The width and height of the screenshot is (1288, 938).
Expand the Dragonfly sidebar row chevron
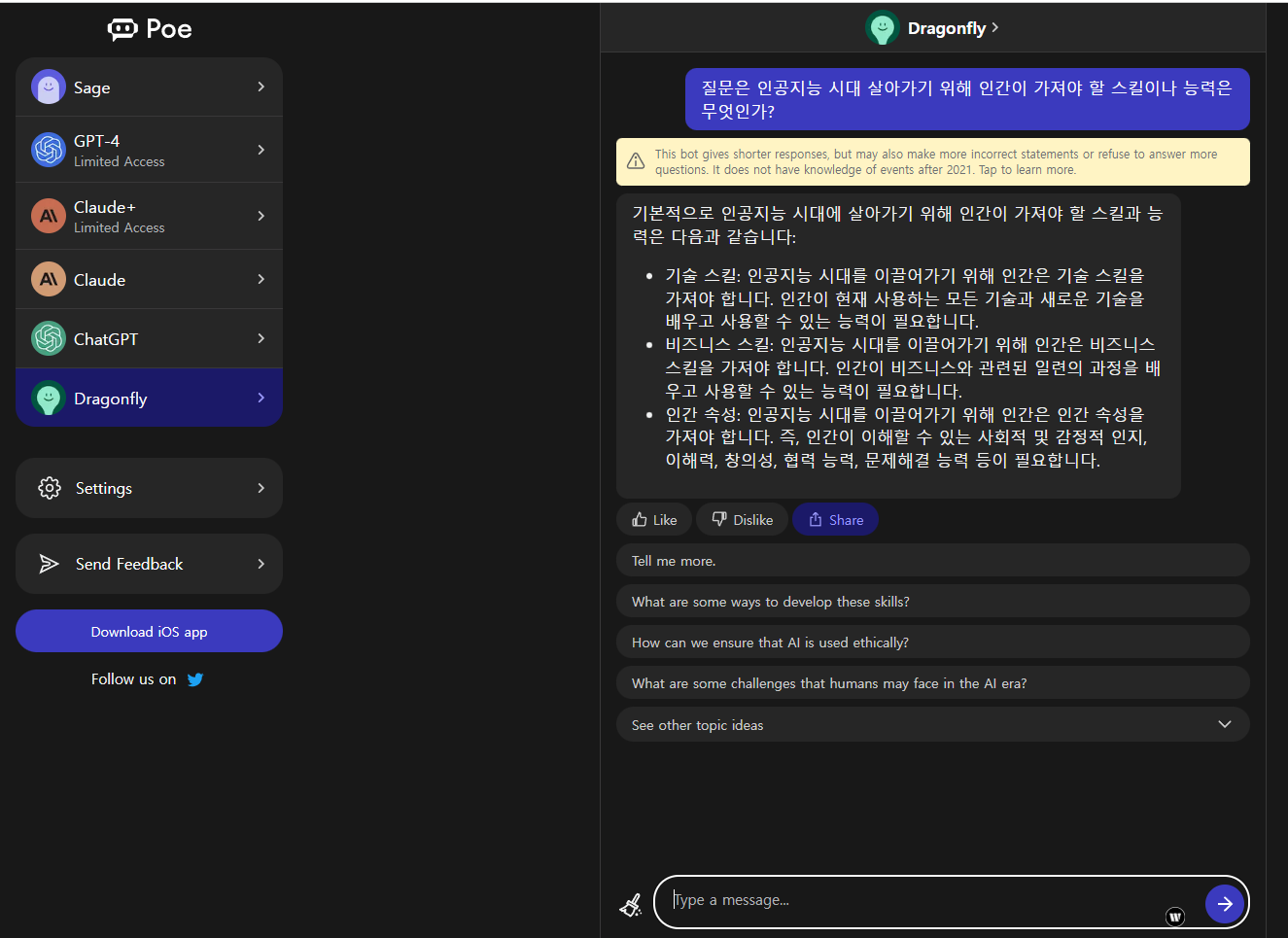(261, 398)
